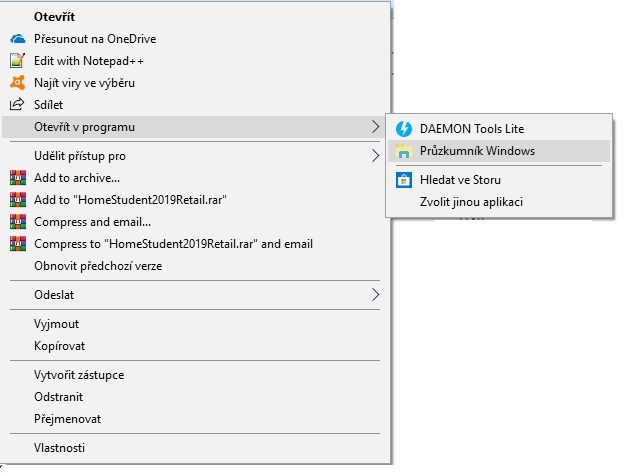This screenshot has height=475, width=625.
Task: Click the Průzkumník Windows folder icon
Action: (x=404, y=151)
